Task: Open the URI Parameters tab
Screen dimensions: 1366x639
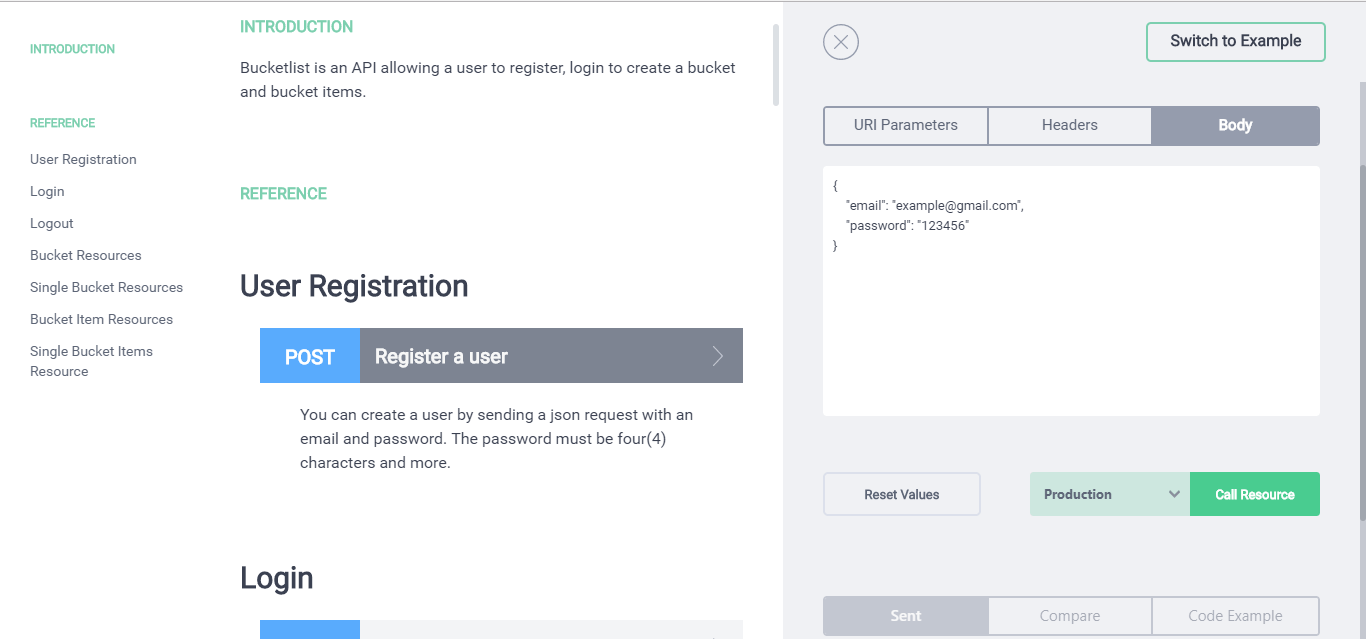Action: [x=905, y=125]
